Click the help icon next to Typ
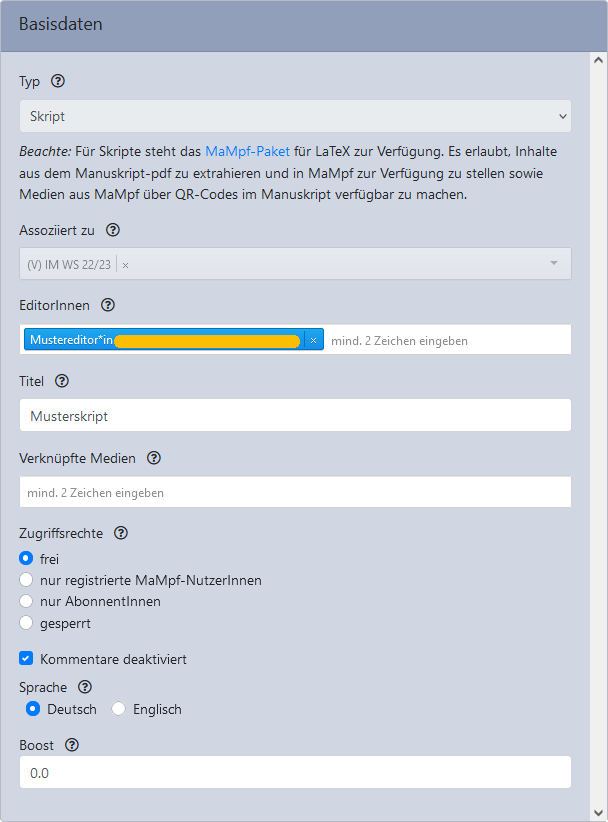The image size is (608, 822). (58, 81)
